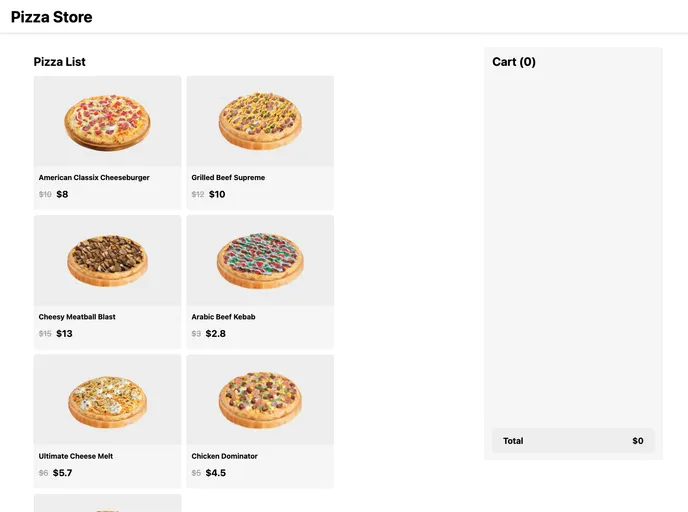
Task: Click the Arabic Beef Kebab pizza image
Action: pyautogui.click(x=260, y=261)
